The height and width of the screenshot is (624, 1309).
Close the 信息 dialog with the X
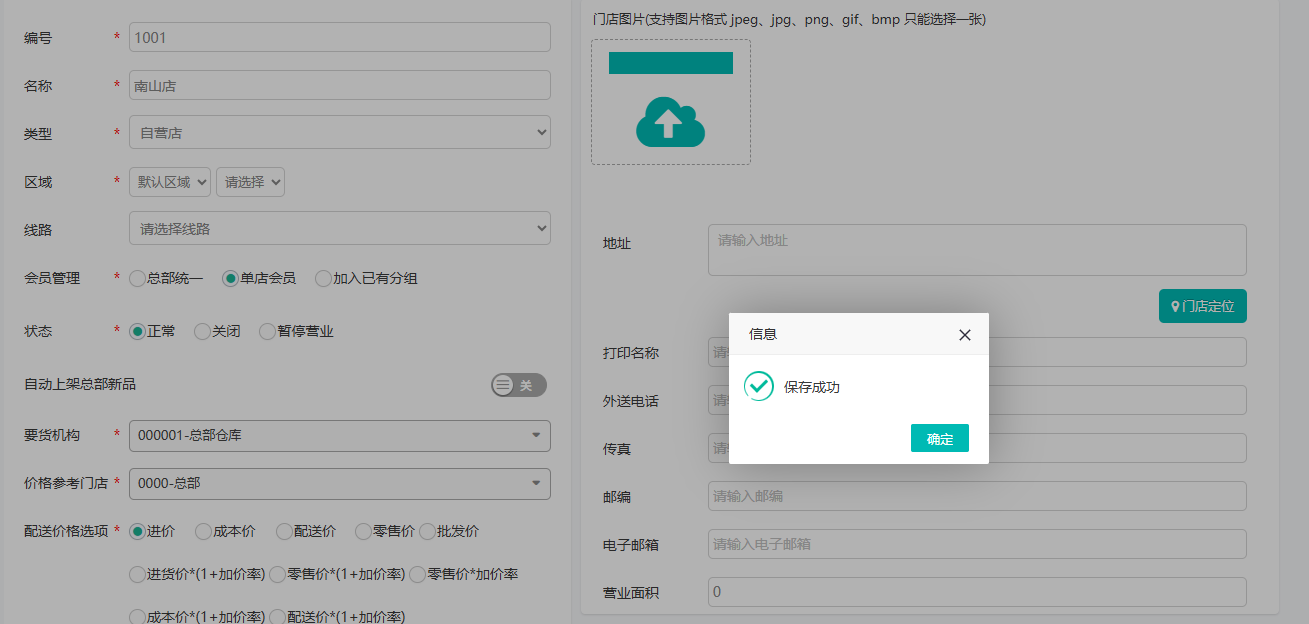pos(964,335)
